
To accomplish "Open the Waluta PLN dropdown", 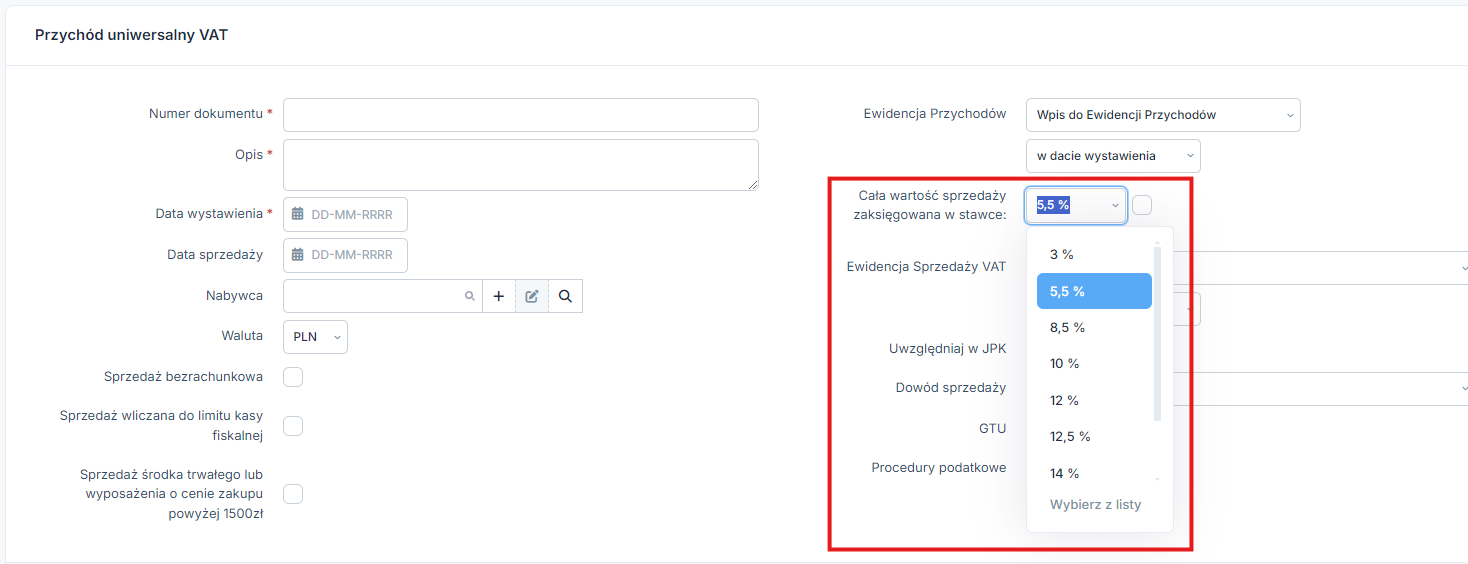I will tap(315, 337).
